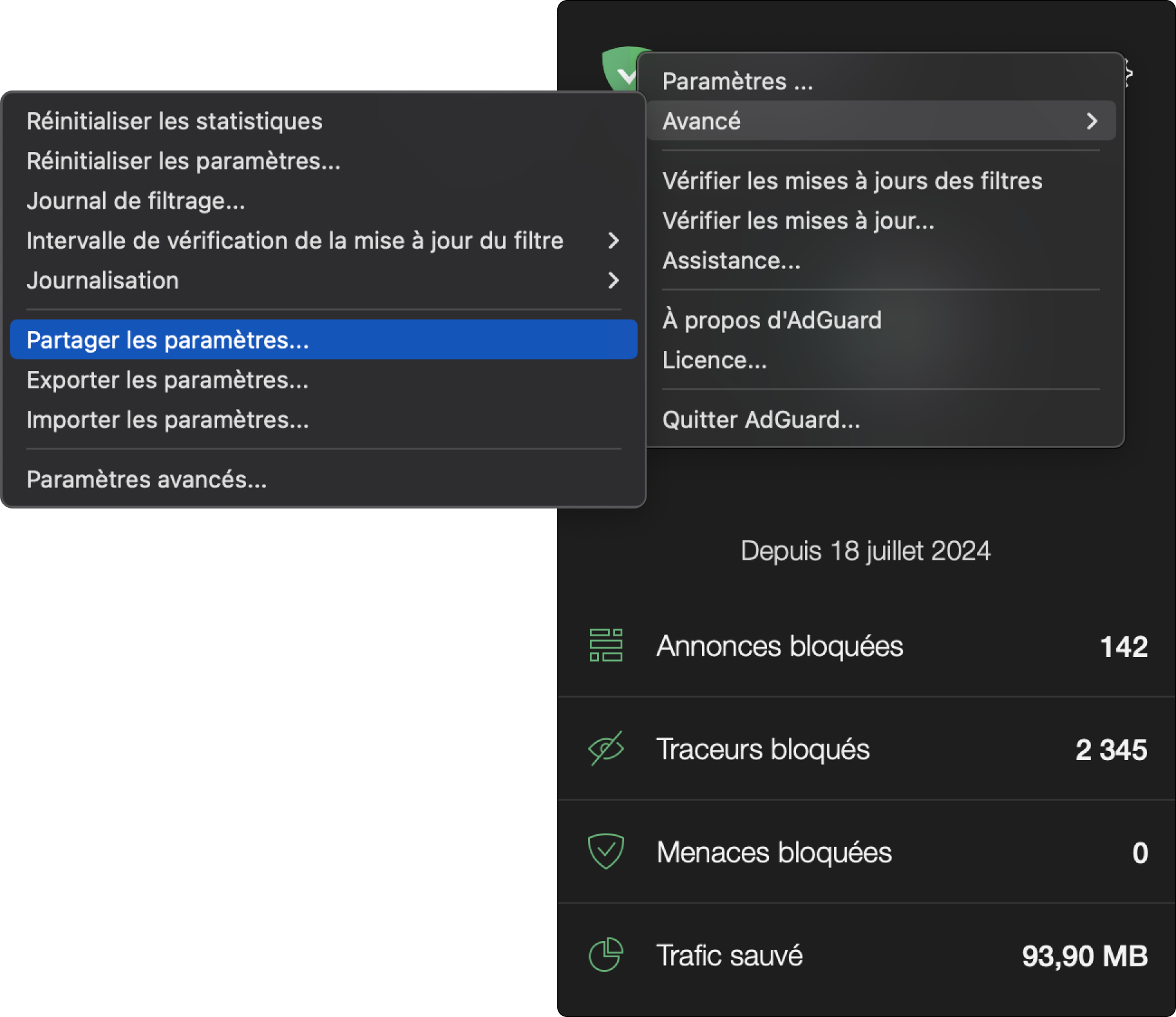Click the Traceurs bloqués crossed-eye icon
1176x1017 pixels.
[605, 749]
